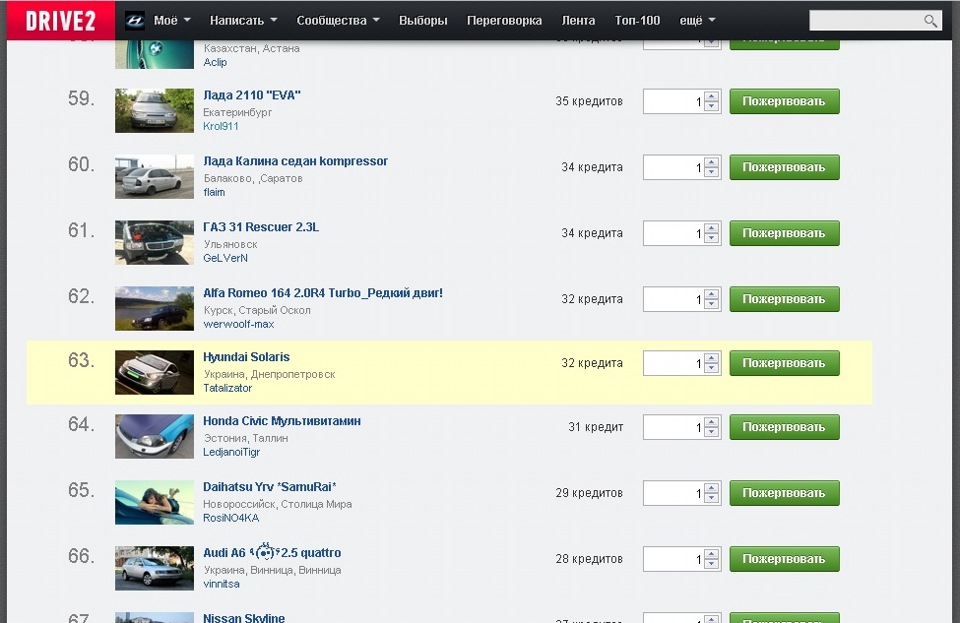
Task: Open the Написать dropdown menu
Action: point(243,20)
